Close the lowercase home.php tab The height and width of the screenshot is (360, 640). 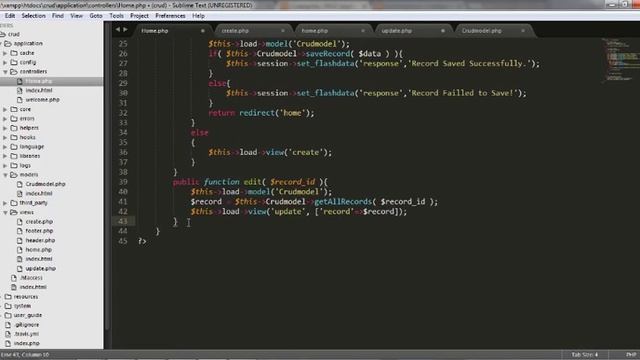(363, 31)
